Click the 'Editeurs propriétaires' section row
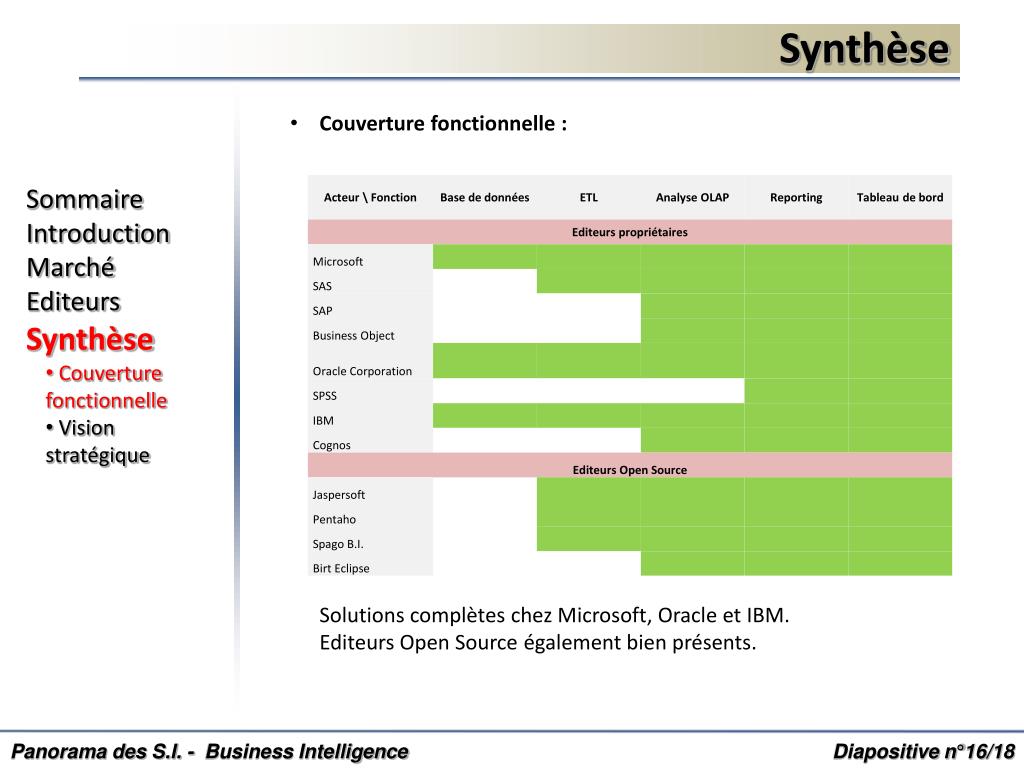 (630, 232)
